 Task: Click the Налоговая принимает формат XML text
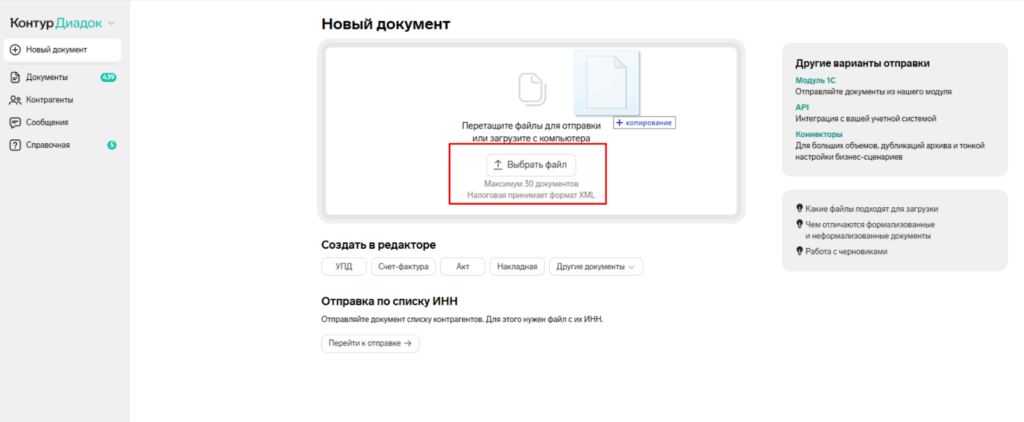coord(531,195)
